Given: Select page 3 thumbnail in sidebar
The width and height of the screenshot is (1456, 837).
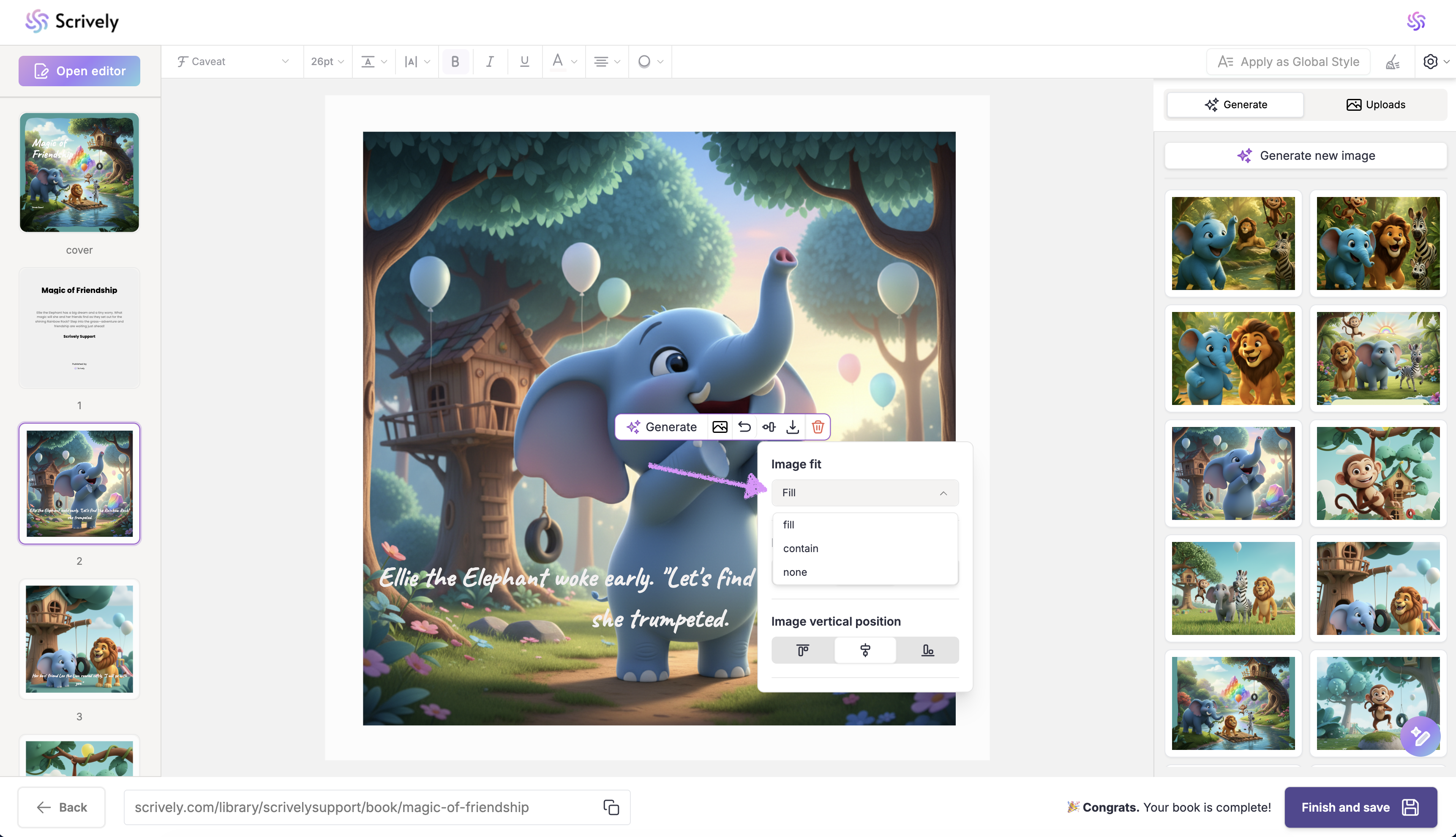Looking at the screenshot, I should click(79, 639).
